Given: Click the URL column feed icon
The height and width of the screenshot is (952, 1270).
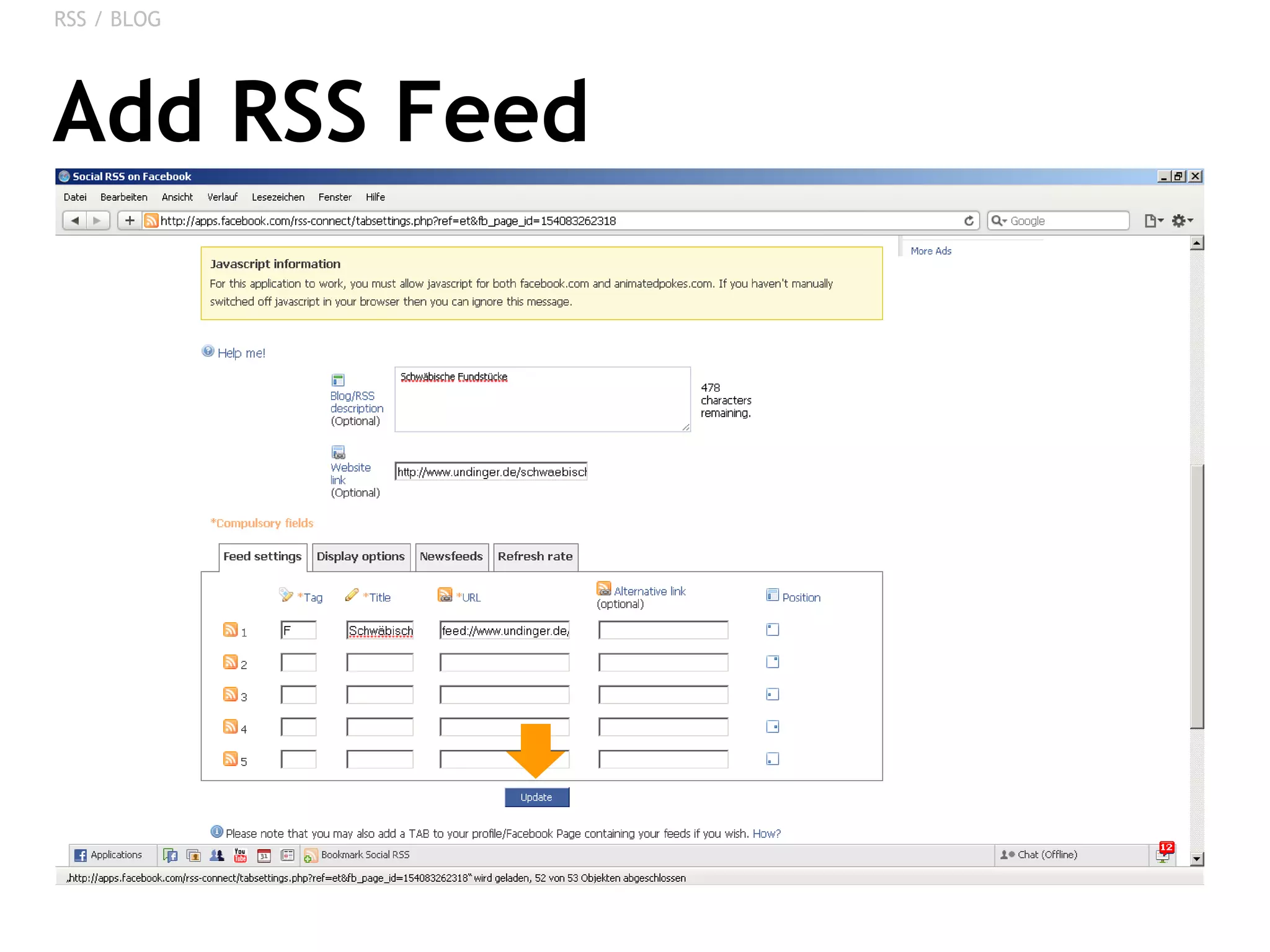Looking at the screenshot, I should [x=445, y=595].
